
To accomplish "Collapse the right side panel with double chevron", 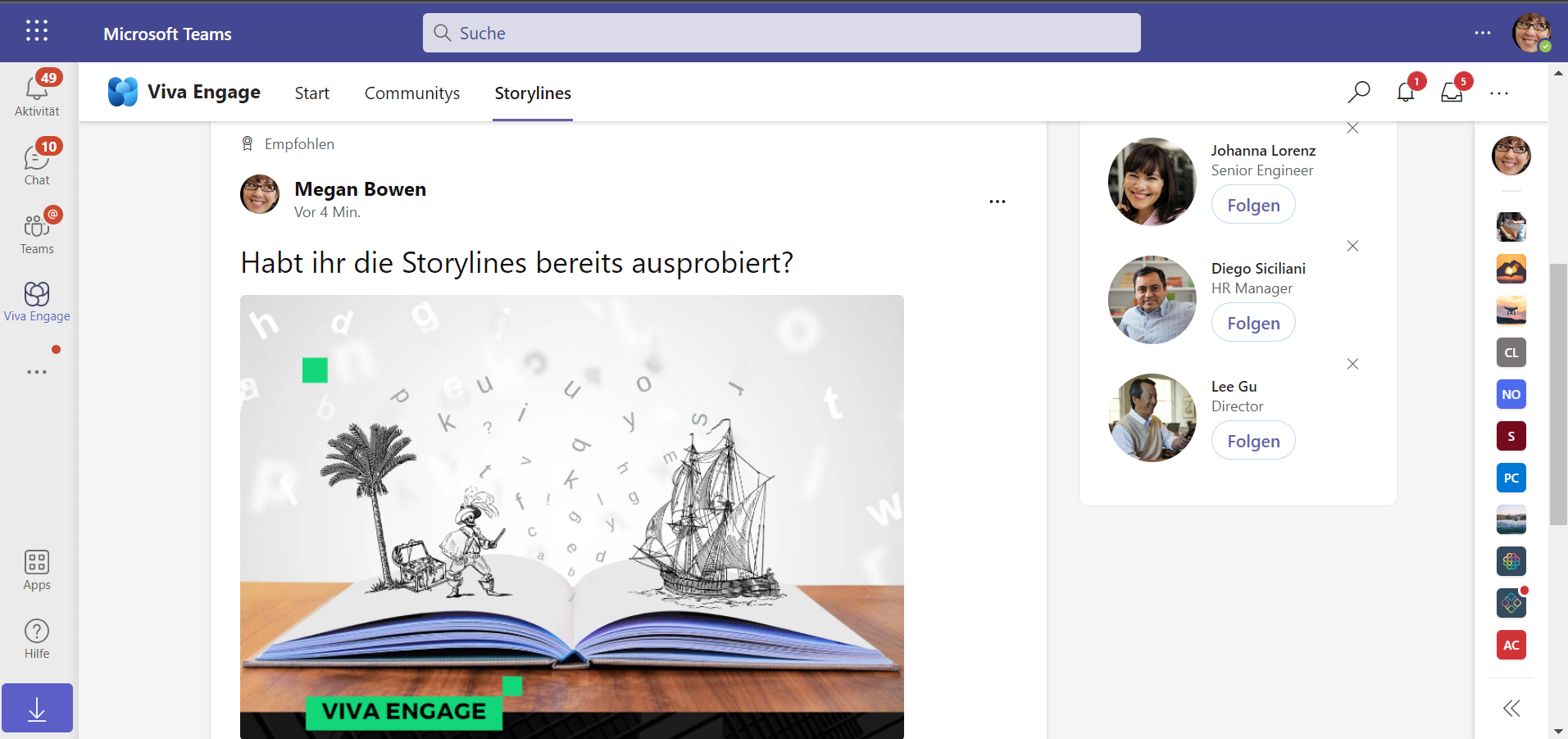I will pyautogui.click(x=1511, y=708).
